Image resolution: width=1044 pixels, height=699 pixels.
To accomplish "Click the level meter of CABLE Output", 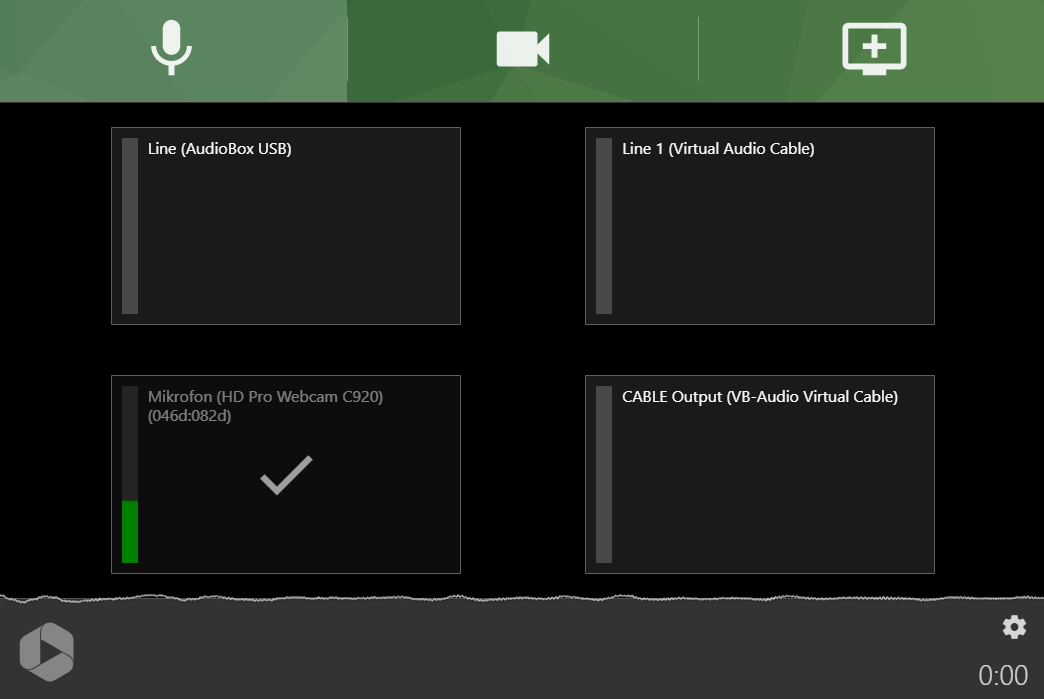I will pyautogui.click(x=604, y=474).
